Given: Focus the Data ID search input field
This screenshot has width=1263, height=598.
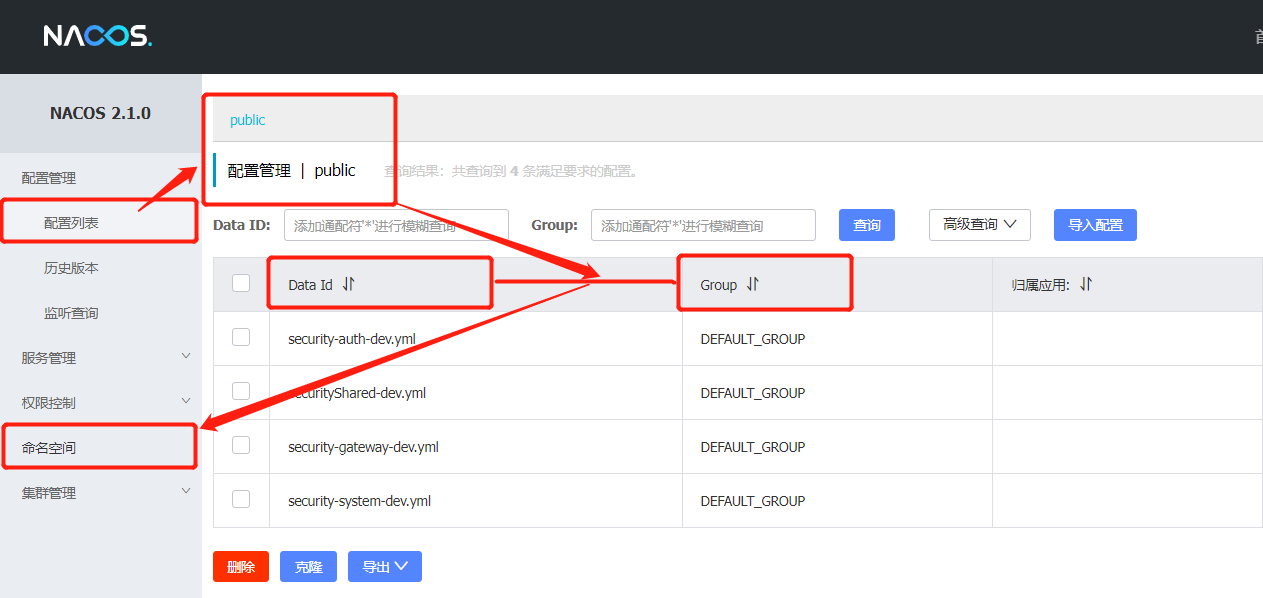Looking at the screenshot, I should 396,226.
